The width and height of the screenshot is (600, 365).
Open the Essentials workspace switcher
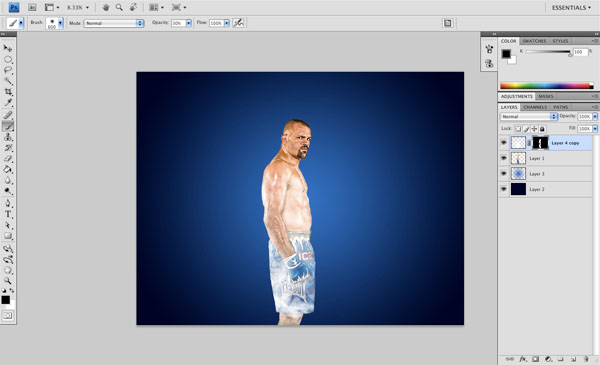tap(571, 7)
